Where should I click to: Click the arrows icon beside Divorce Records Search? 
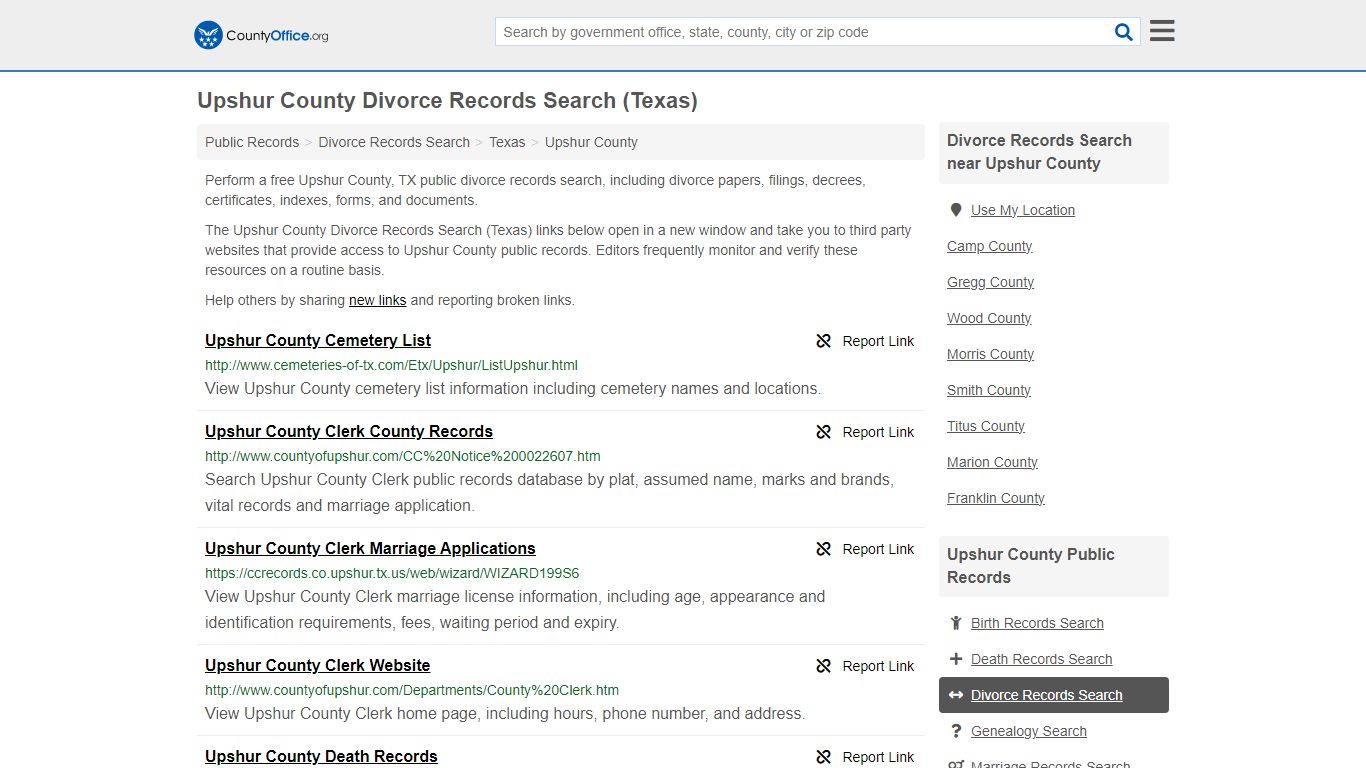click(x=956, y=695)
